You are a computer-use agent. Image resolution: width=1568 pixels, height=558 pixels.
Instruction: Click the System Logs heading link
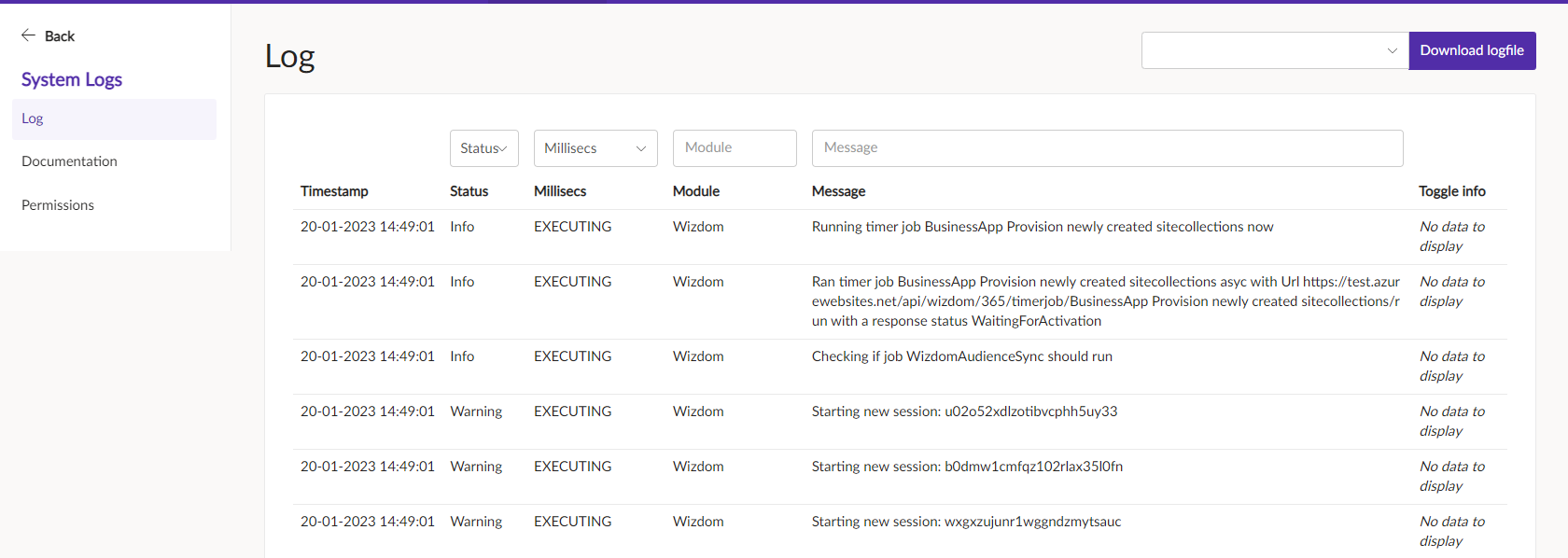(72, 79)
